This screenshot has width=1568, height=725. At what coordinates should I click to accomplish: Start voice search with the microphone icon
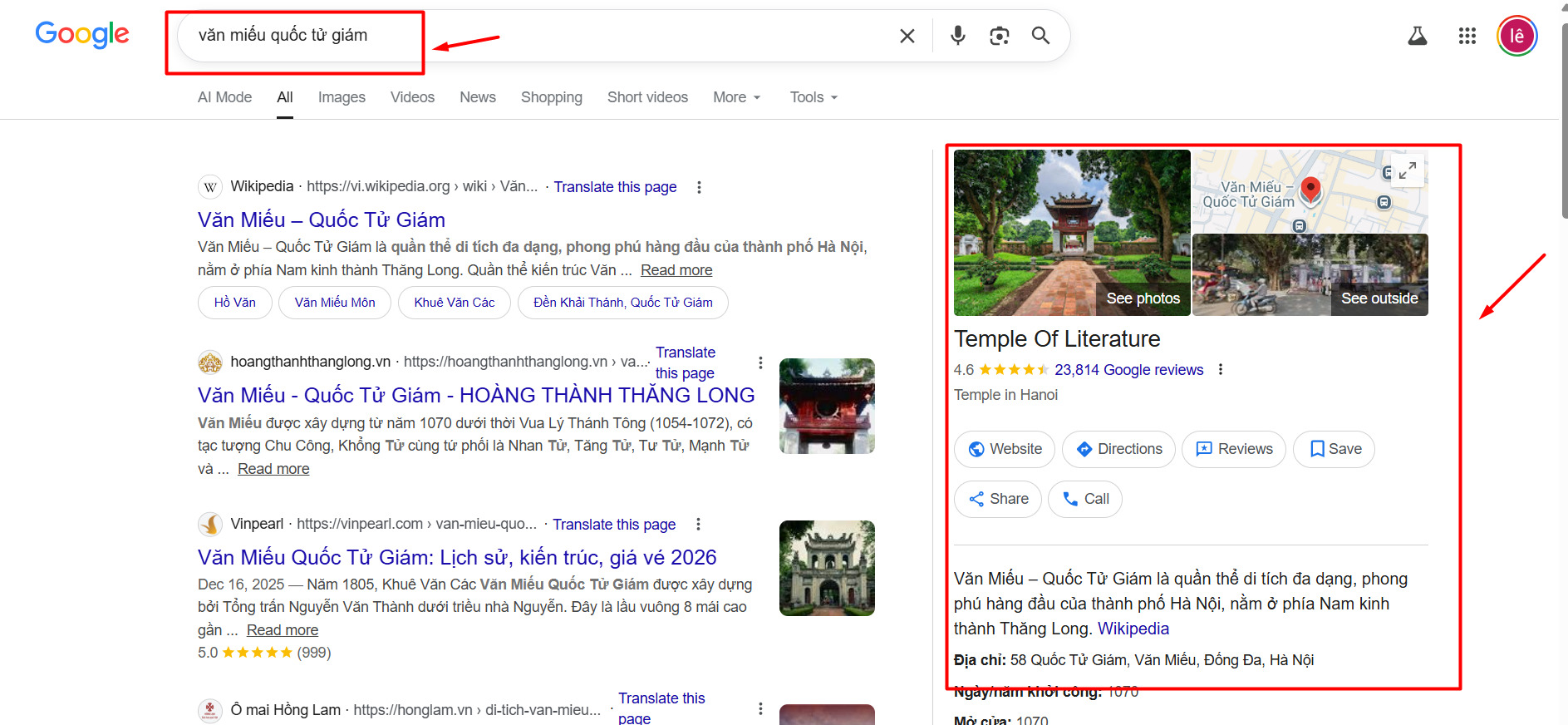coord(958,36)
